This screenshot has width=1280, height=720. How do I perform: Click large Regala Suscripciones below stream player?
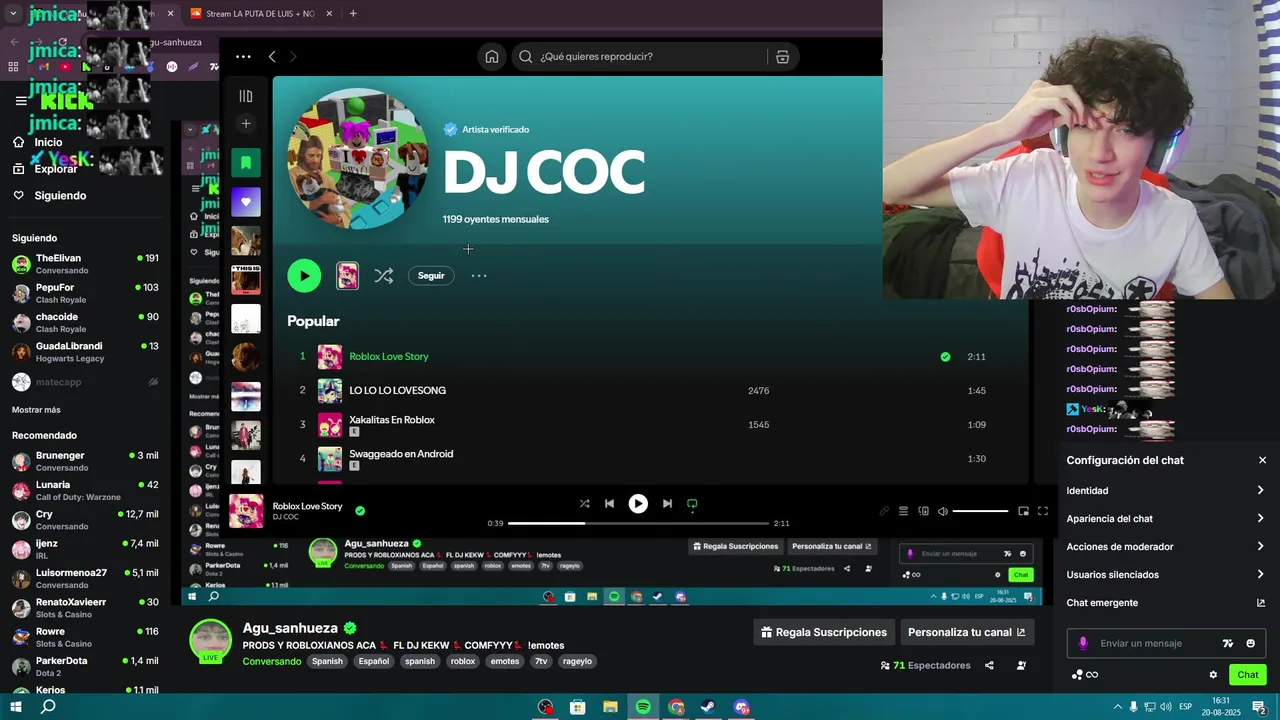(824, 632)
